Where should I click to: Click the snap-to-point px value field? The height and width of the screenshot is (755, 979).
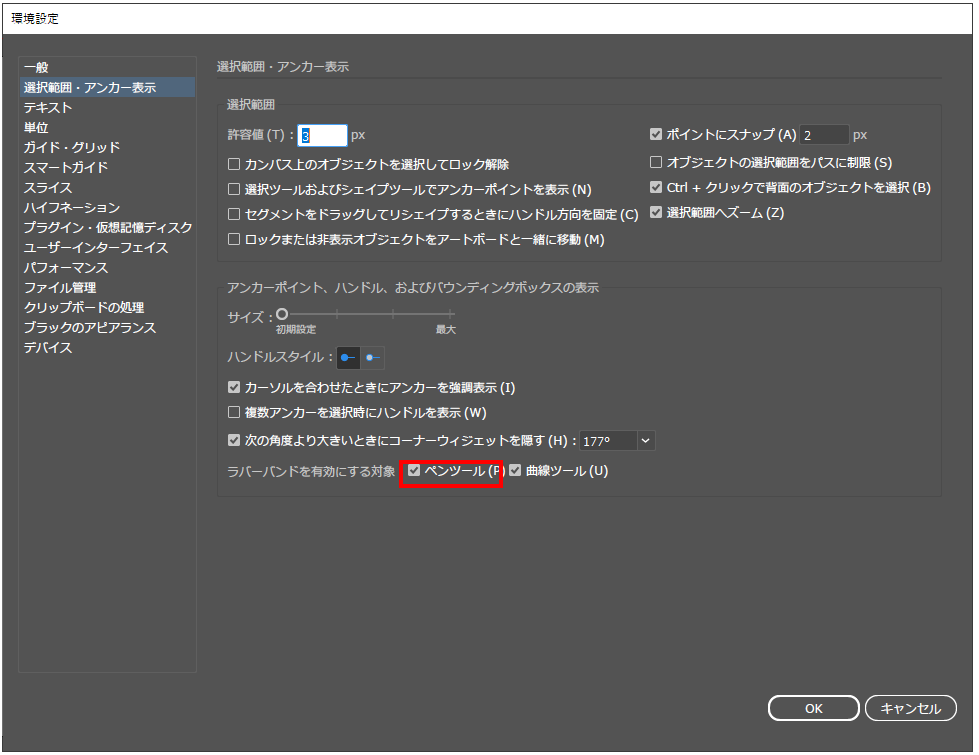[823, 135]
